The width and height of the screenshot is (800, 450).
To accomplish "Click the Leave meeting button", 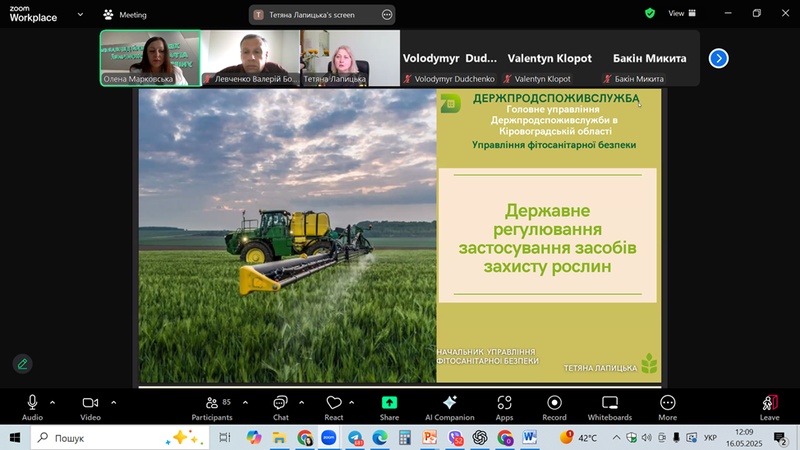I will (769, 406).
